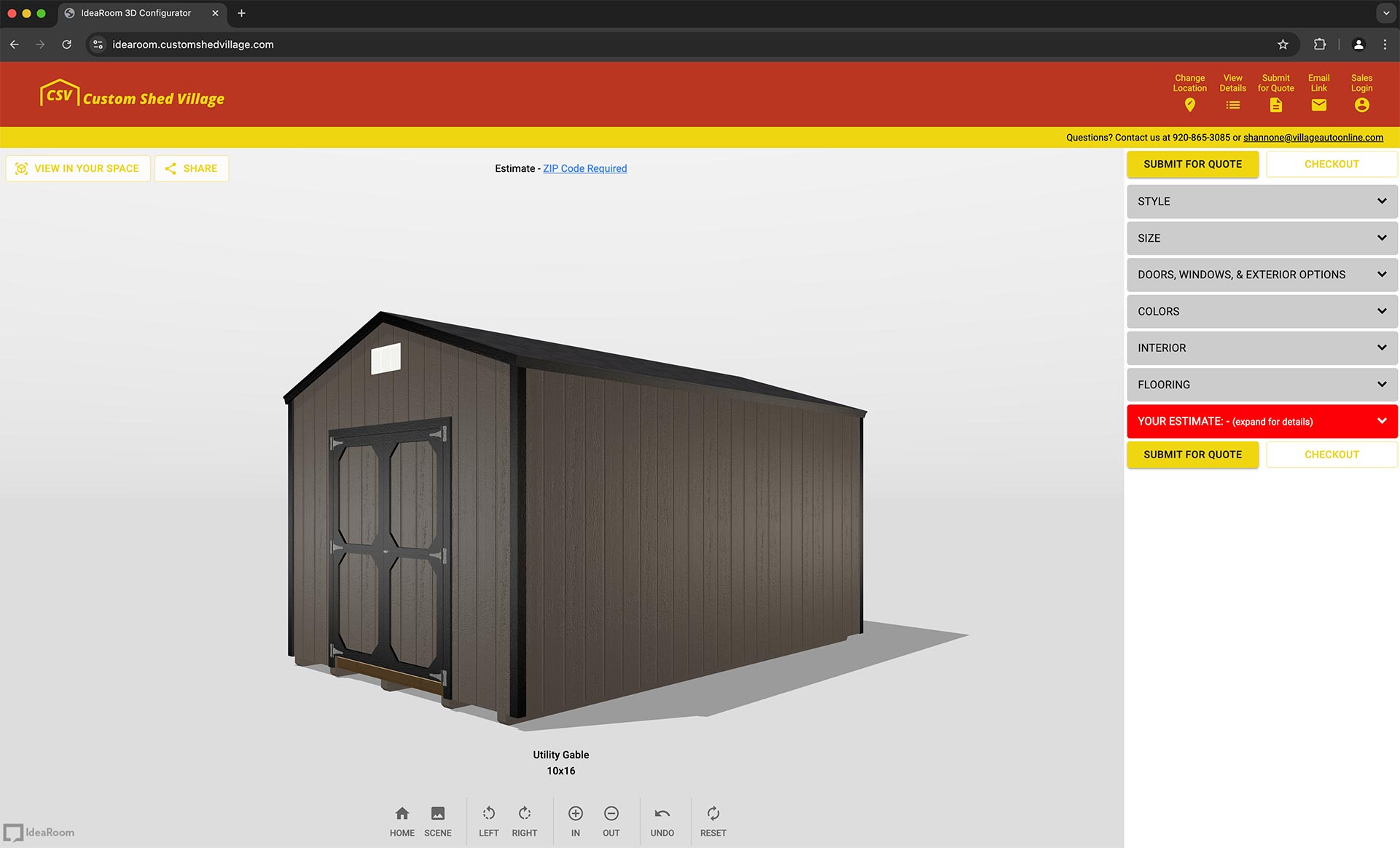The image size is (1400, 848).
Task: Zoom out of the shed model
Action: 611,814
